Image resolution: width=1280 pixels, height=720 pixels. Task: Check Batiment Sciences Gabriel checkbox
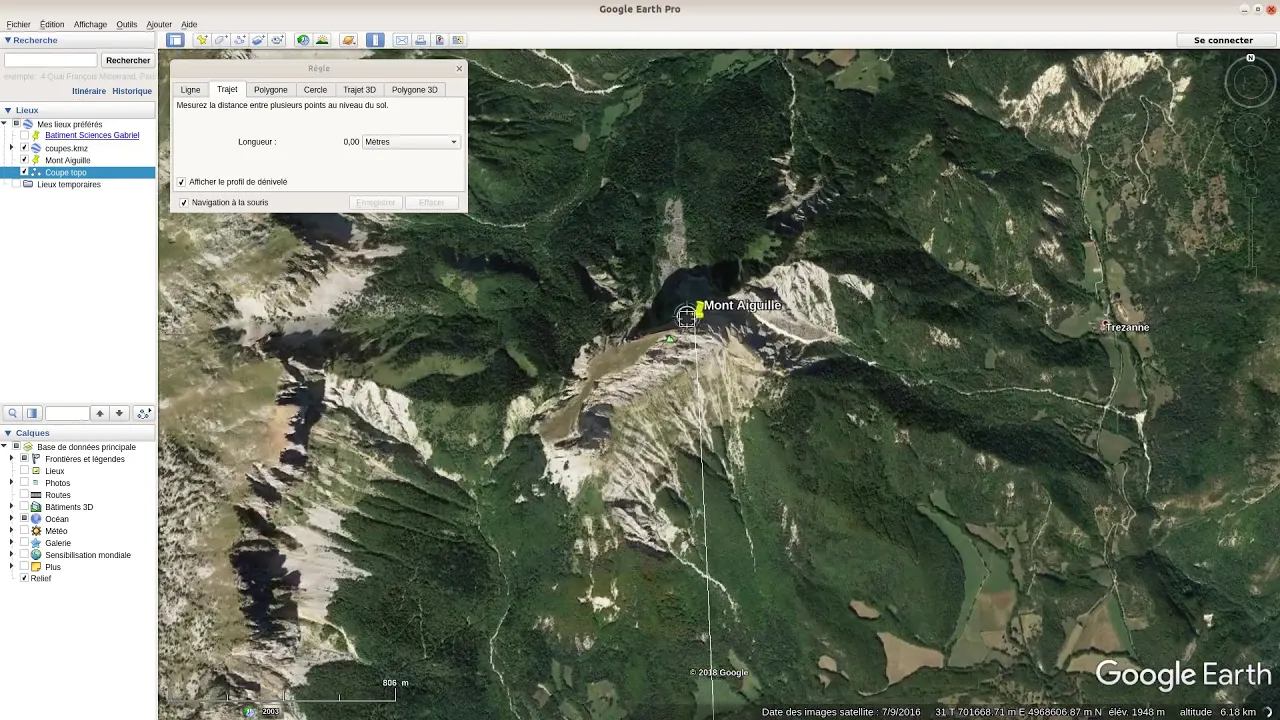pyautogui.click(x=24, y=135)
